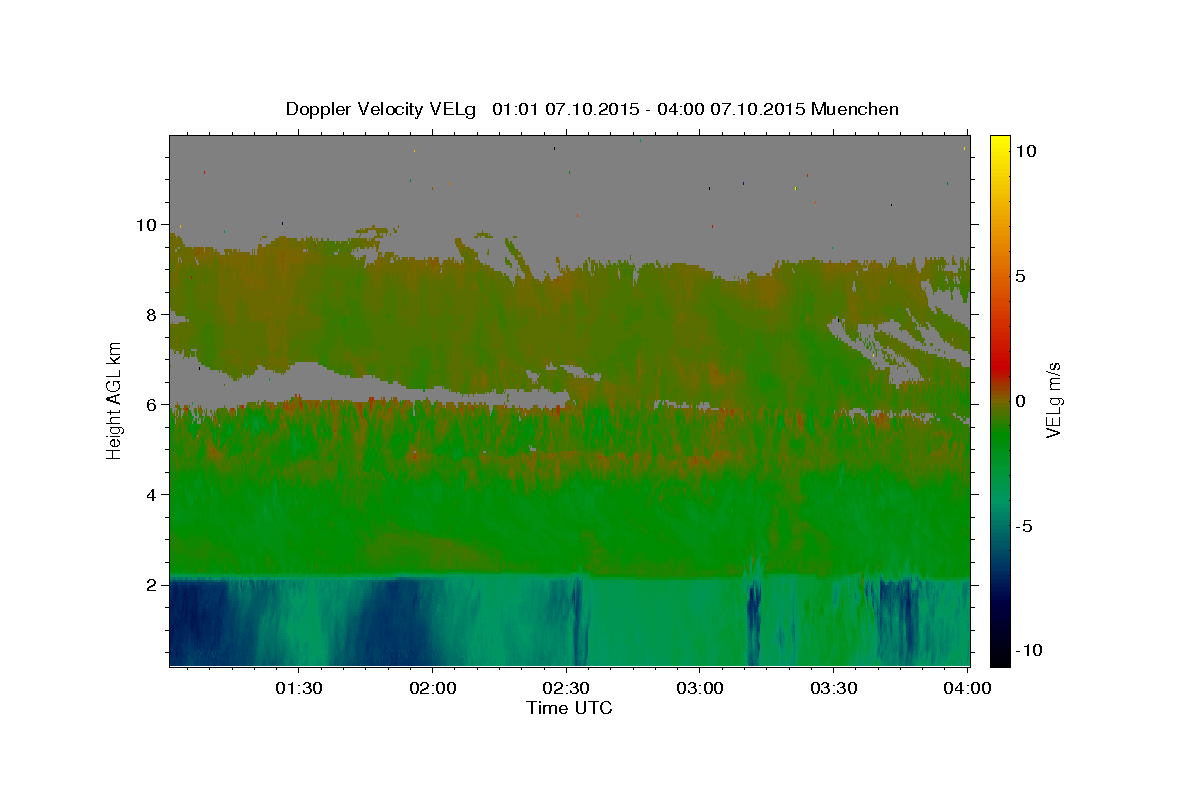Click the height tick label '2'
This screenshot has height=800, width=1200.
tap(150, 585)
